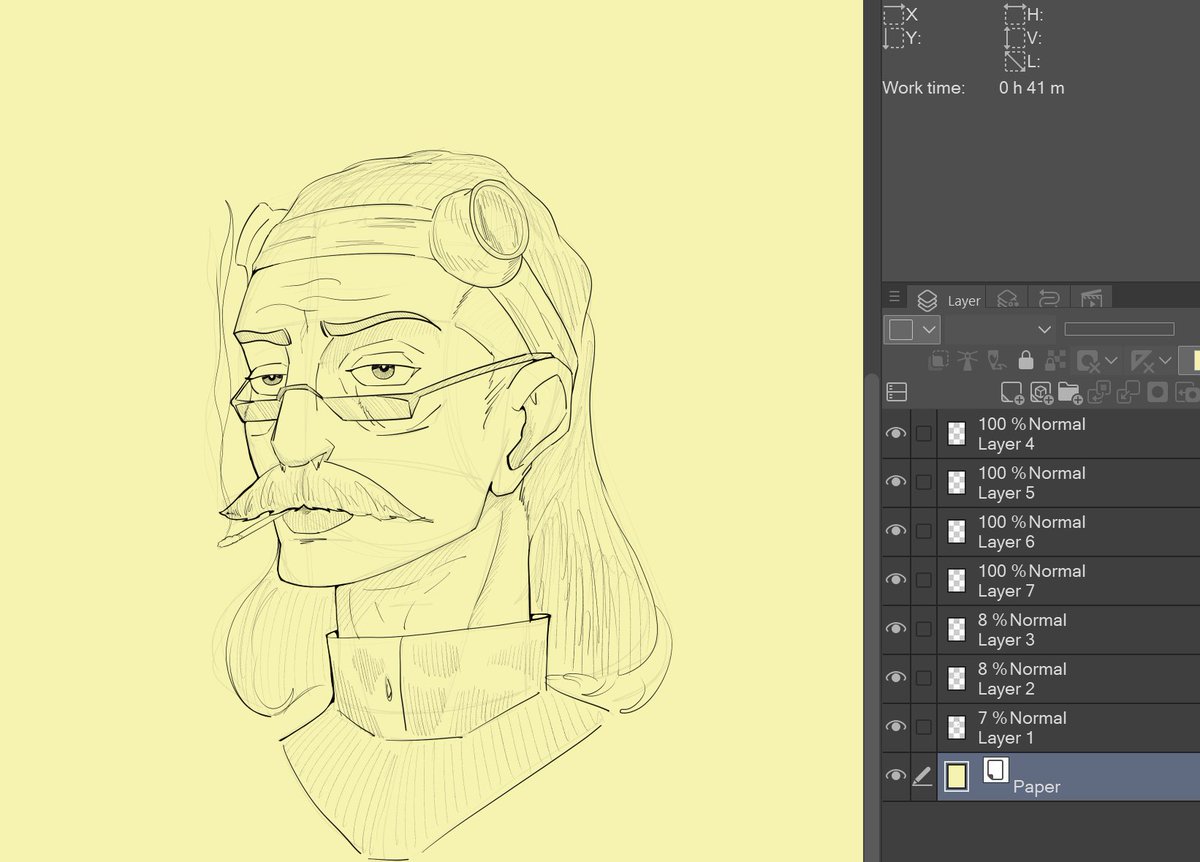Toggle visibility of Layer 2
Screen dimensions: 1200x862
point(896,678)
